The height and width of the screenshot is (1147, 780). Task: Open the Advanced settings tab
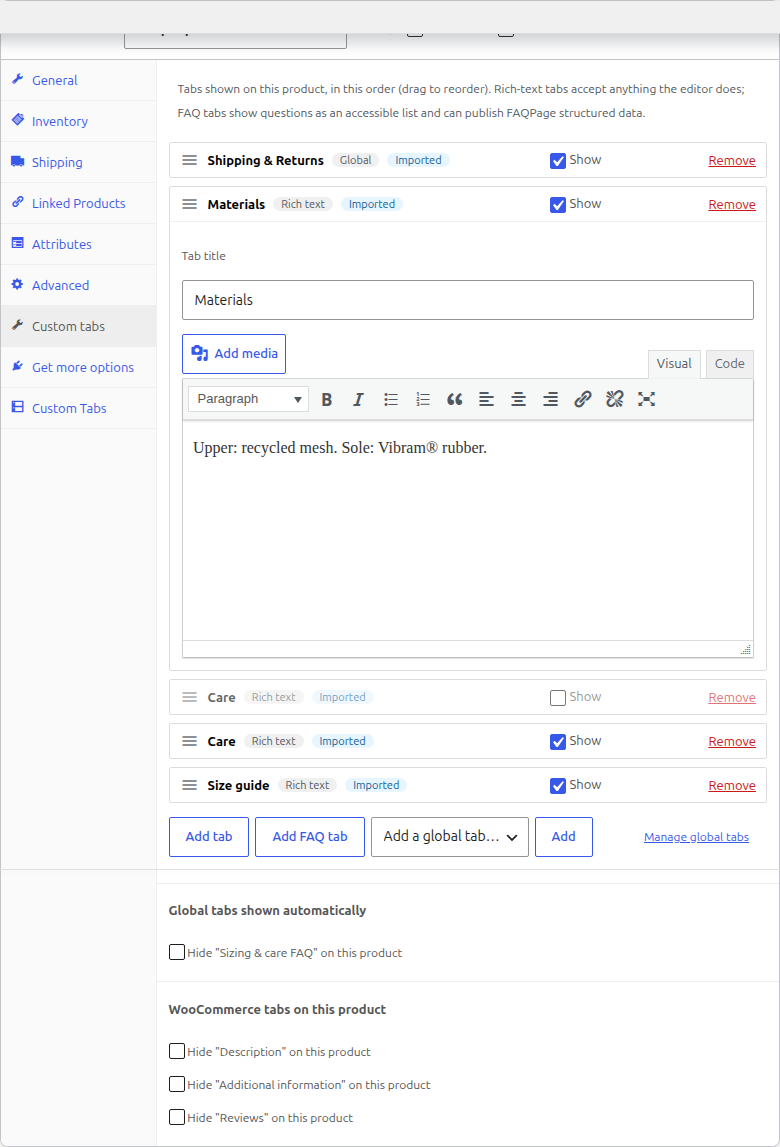click(78, 285)
